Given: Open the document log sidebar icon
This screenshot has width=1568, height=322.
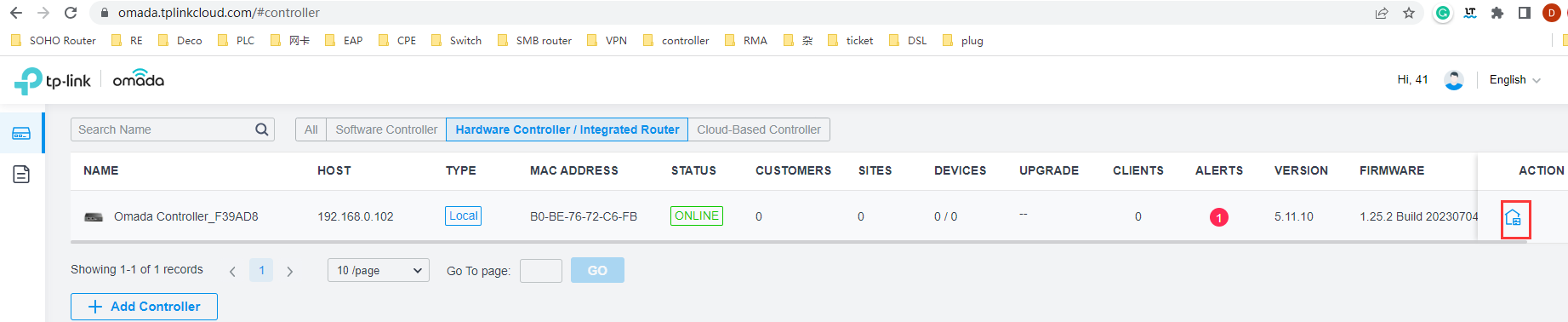Looking at the screenshot, I should tap(21, 175).
